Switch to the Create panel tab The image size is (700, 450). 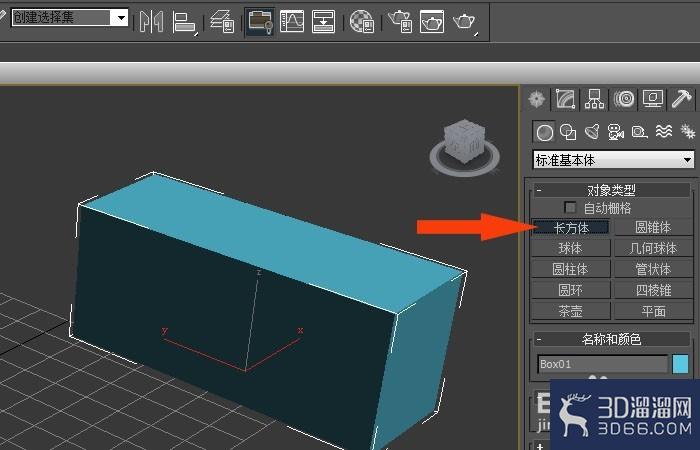(536, 99)
